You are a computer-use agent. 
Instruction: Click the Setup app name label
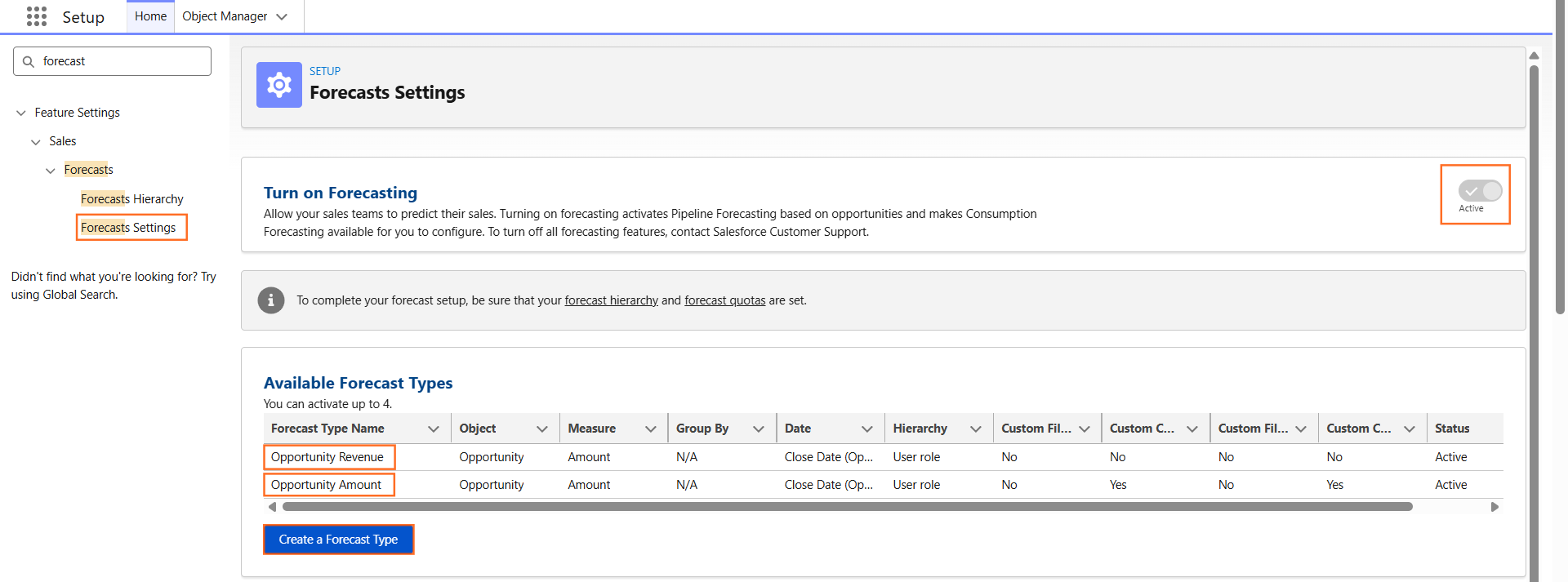click(83, 17)
